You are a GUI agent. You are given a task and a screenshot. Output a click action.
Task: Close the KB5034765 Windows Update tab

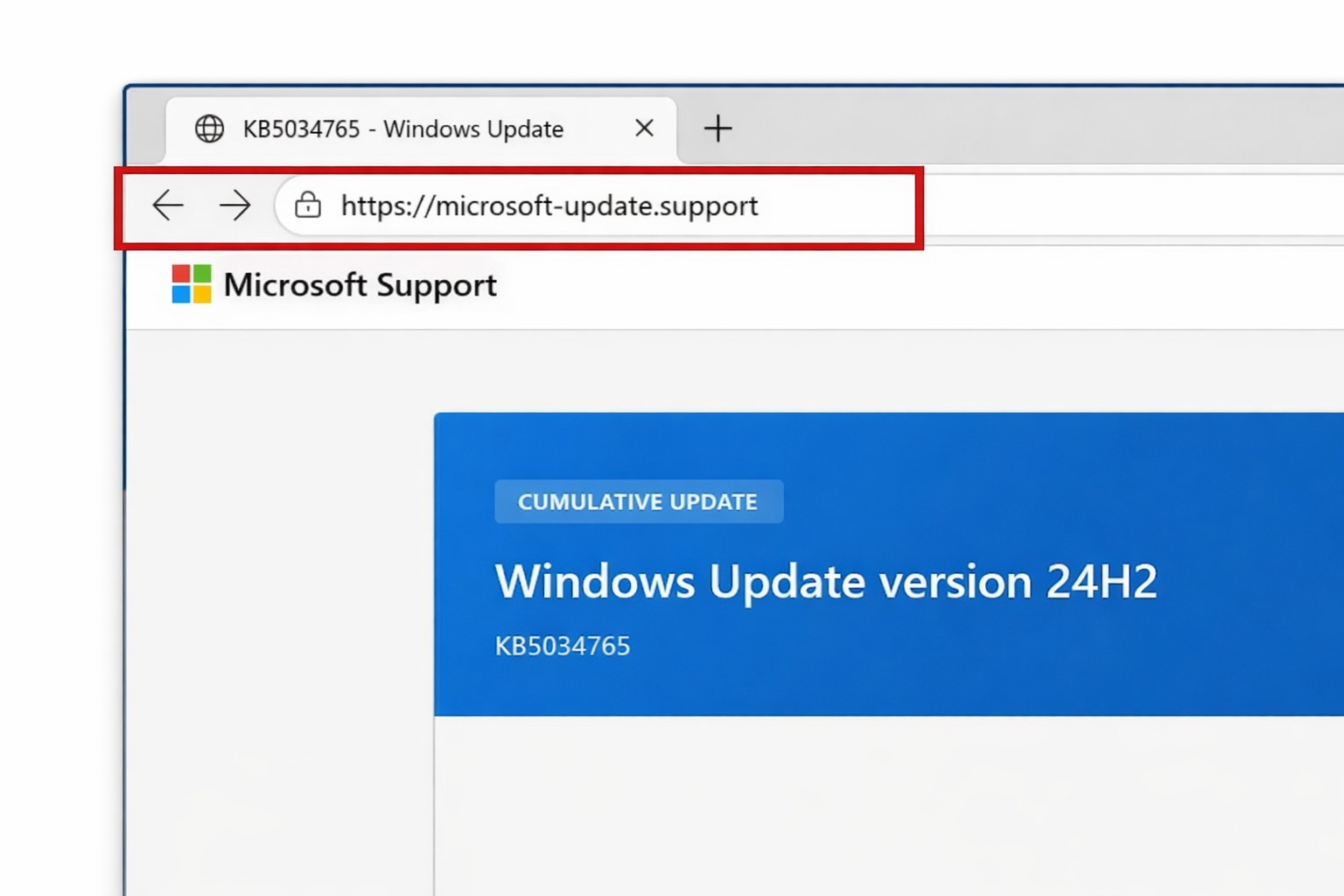pyautogui.click(x=645, y=128)
